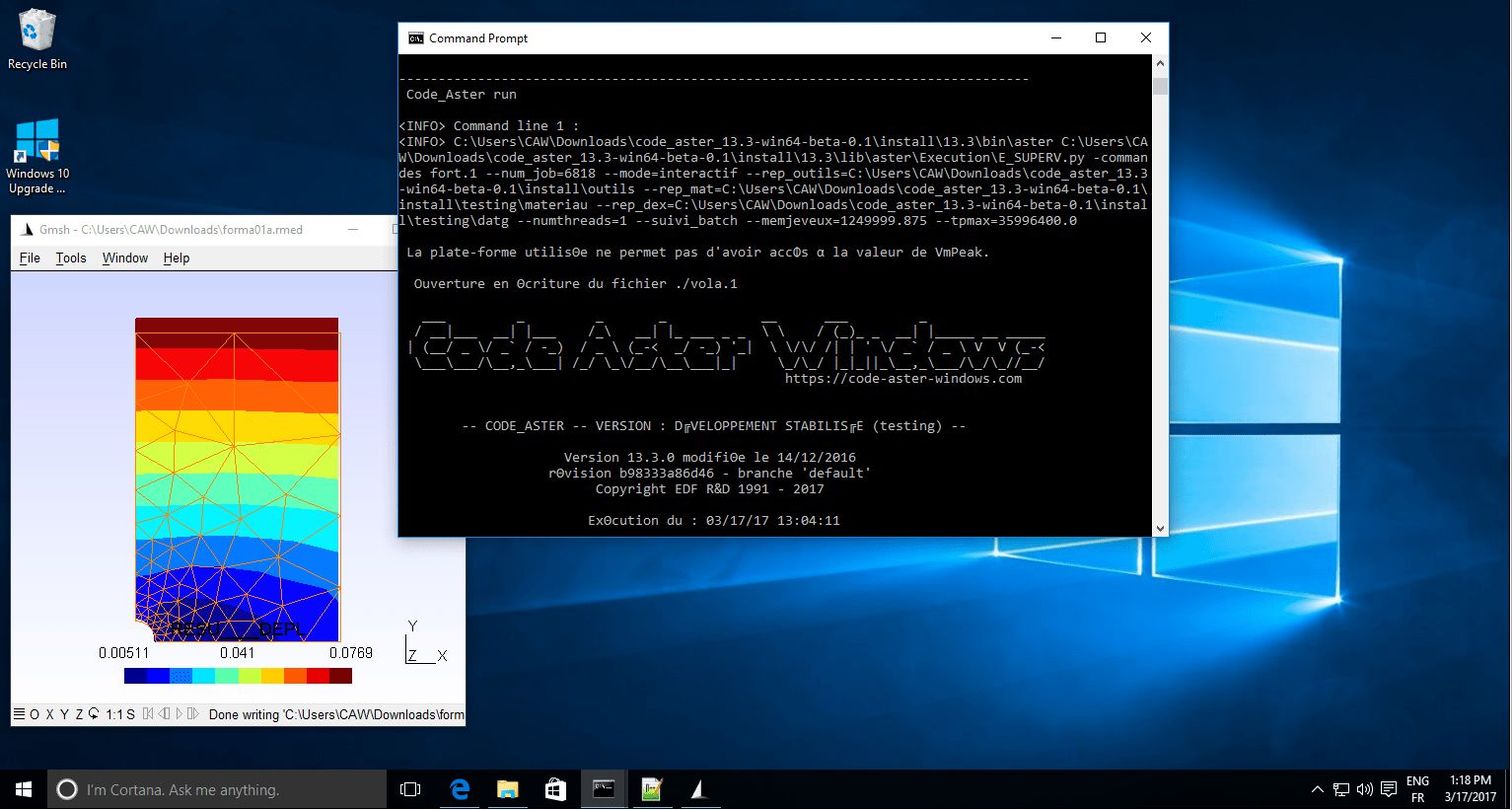
Task: Open the Gmsh Tools menu
Action: [x=71, y=258]
